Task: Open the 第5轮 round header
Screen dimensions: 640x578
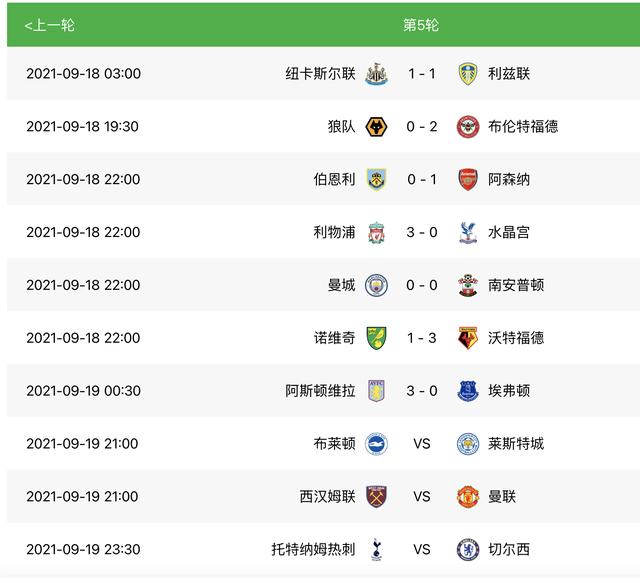Action: [421, 25]
